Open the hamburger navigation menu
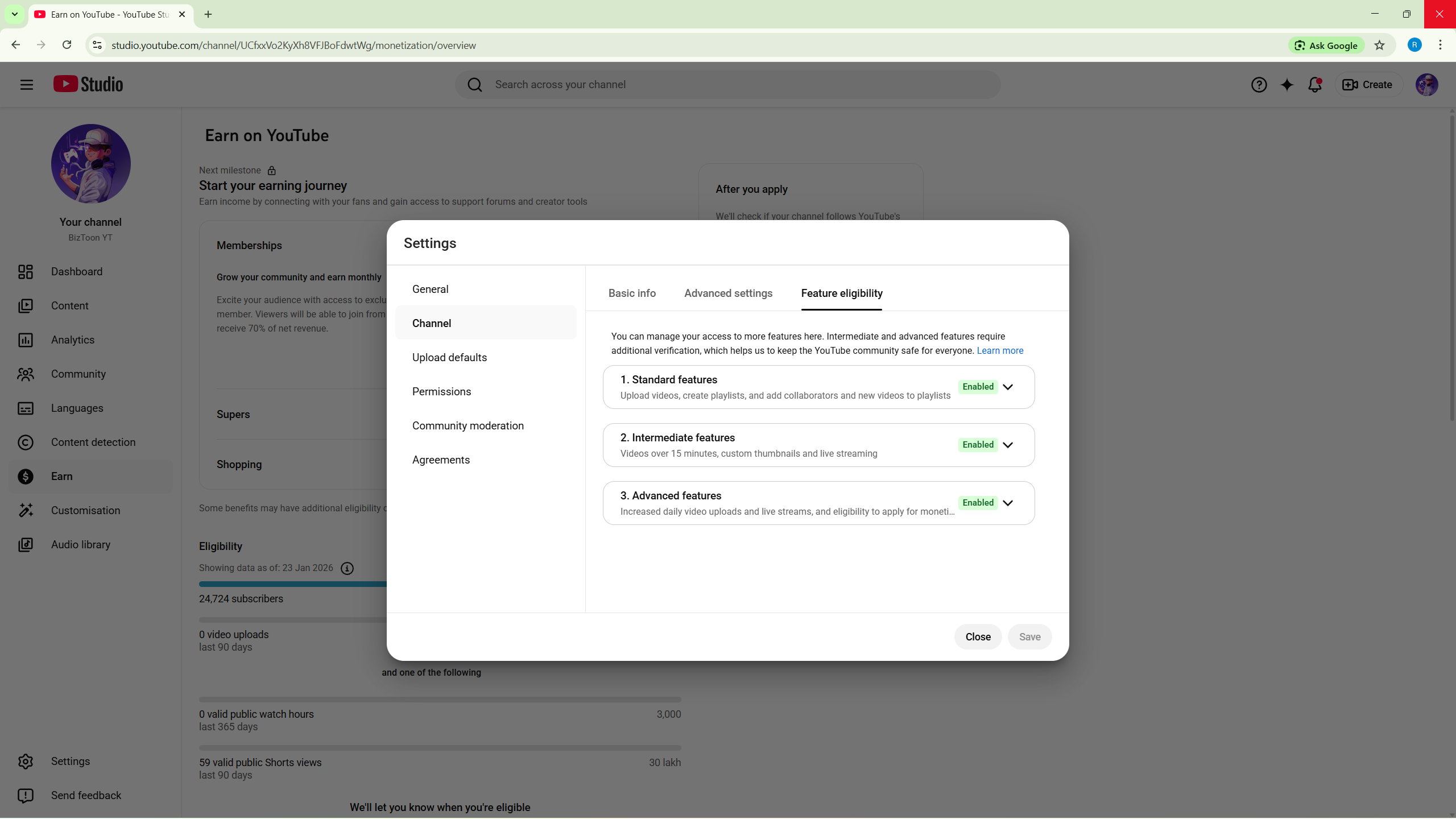Viewport: 1456px width, 819px height. [x=26, y=85]
